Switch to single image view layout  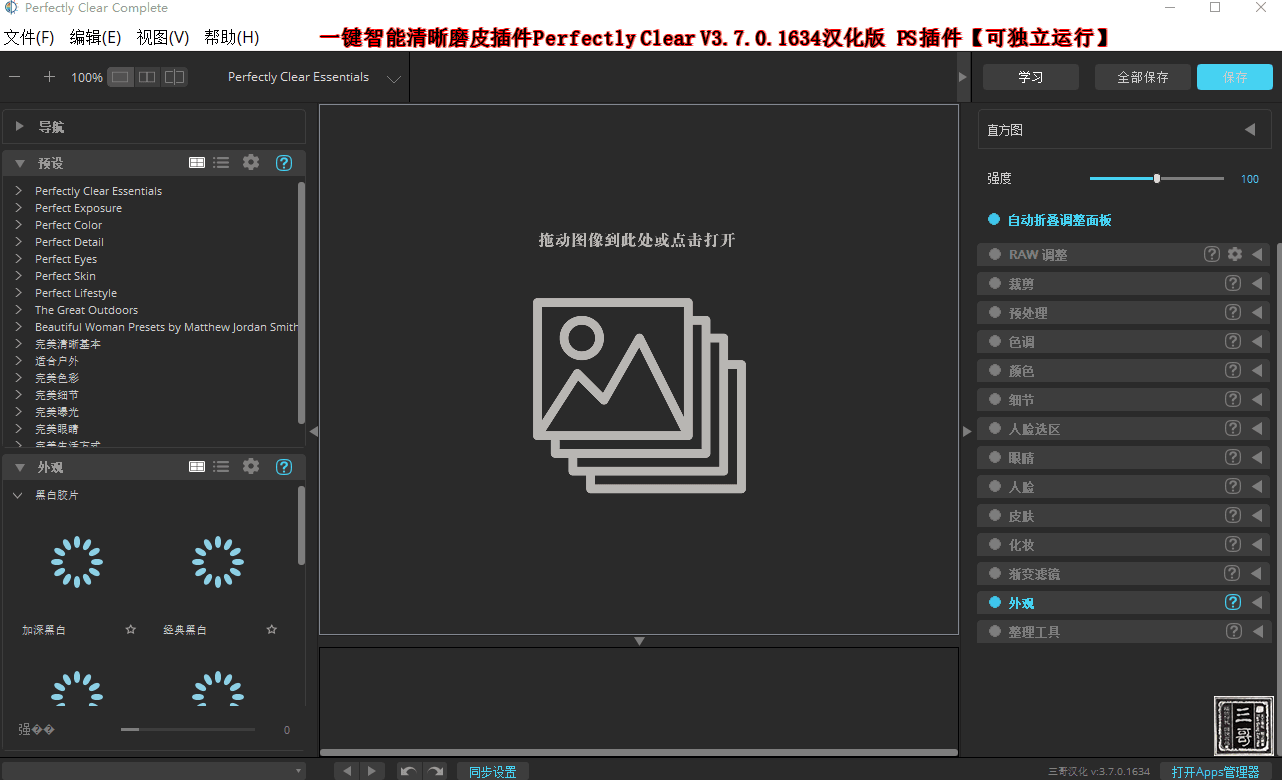tap(120, 77)
